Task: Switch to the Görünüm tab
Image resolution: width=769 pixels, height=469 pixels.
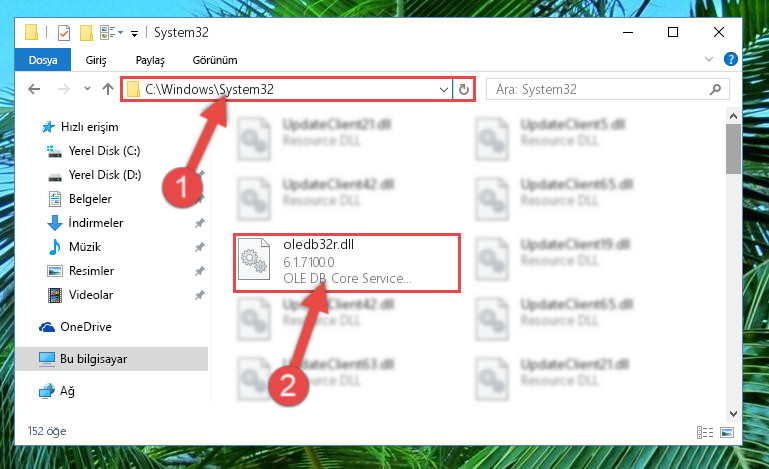Action: pyautogui.click(x=215, y=60)
